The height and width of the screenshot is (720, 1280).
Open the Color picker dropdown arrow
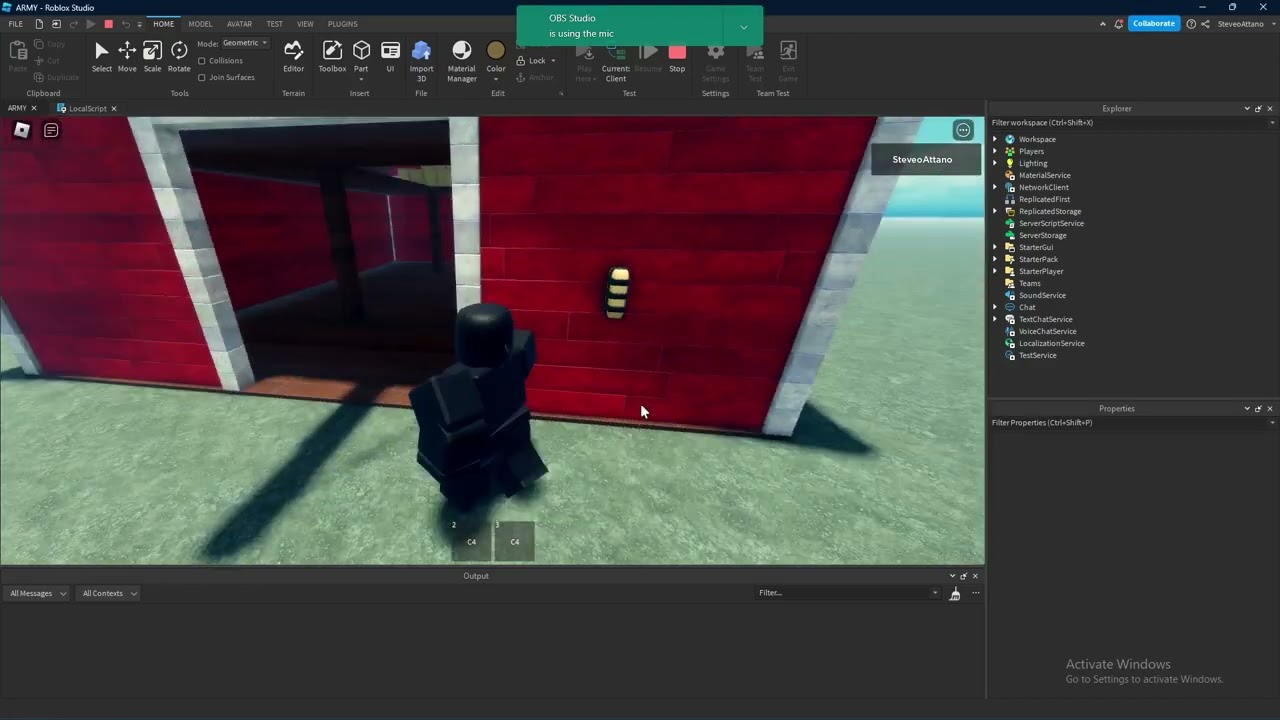click(496, 79)
